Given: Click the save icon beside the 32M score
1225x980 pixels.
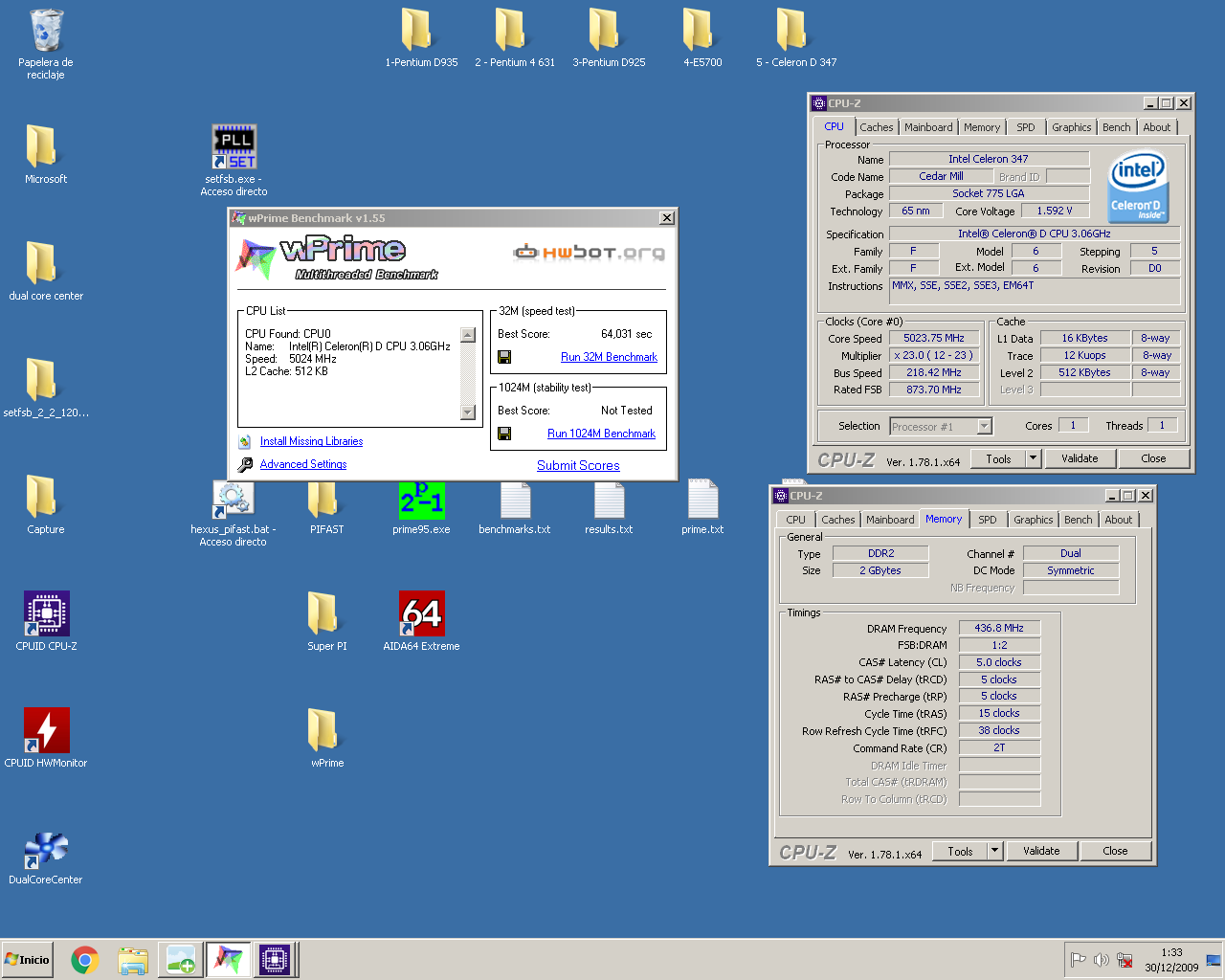Looking at the screenshot, I should (x=504, y=357).
